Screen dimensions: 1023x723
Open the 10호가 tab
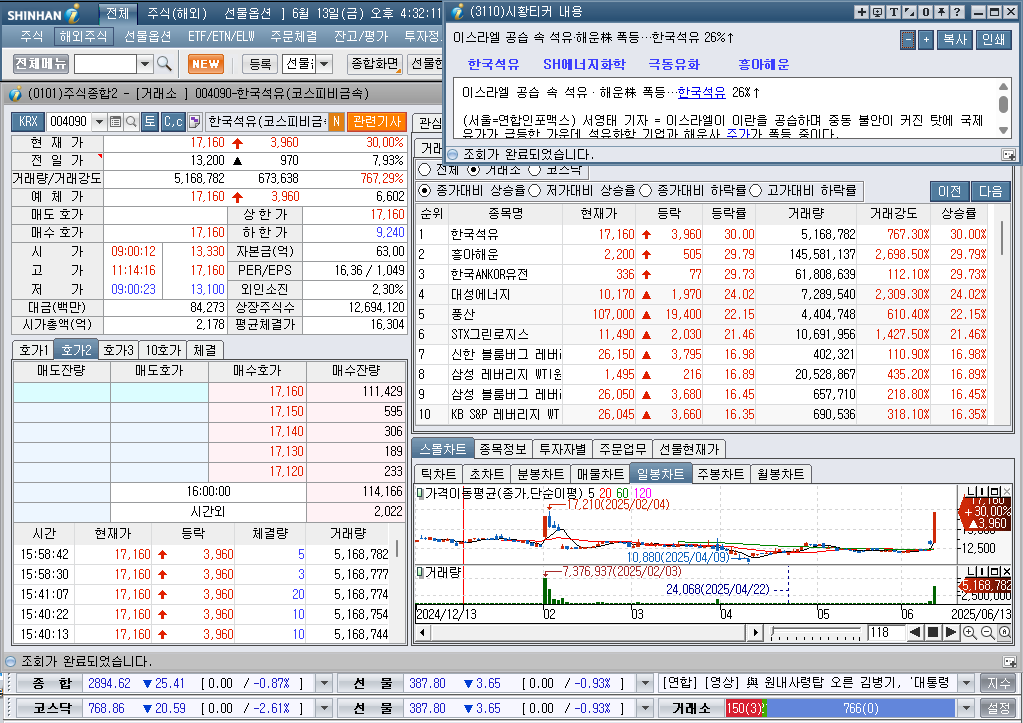pyautogui.click(x=163, y=350)
